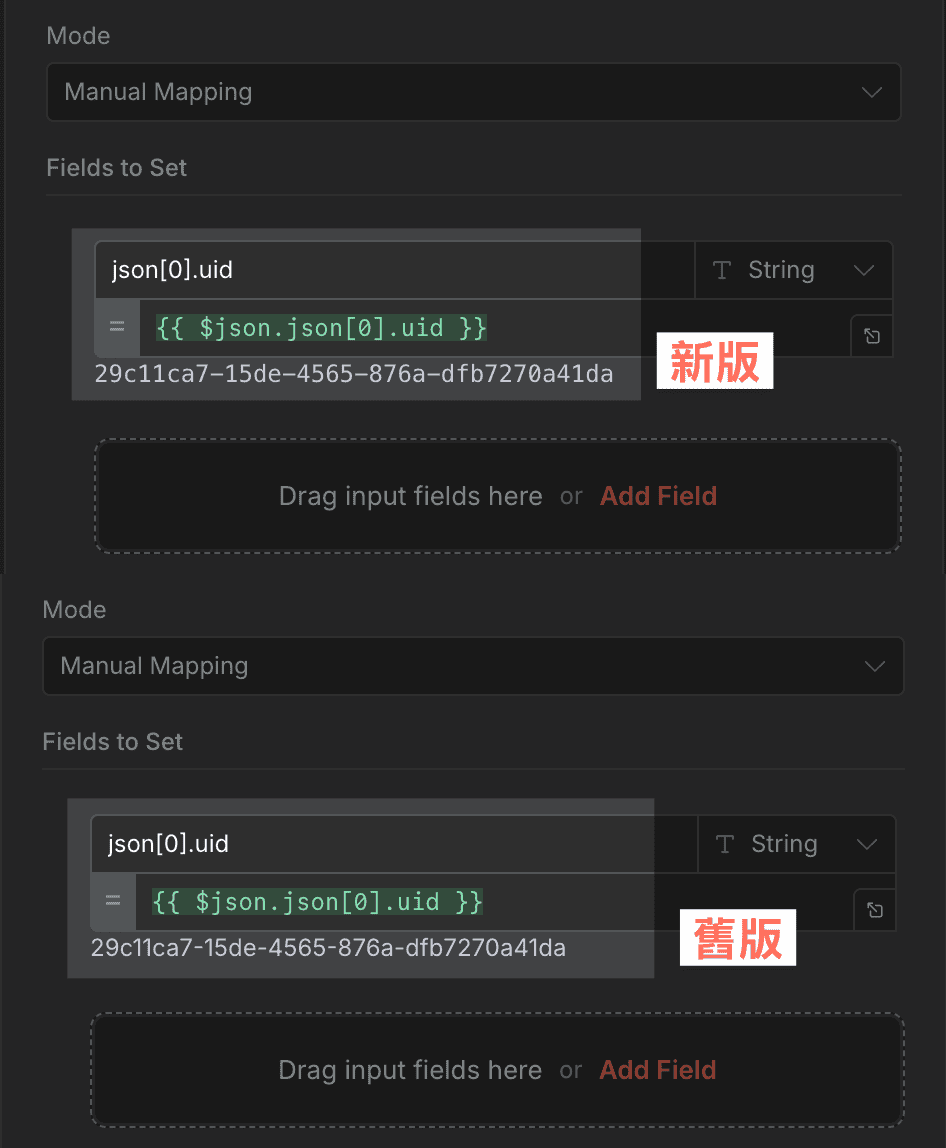
Task: Click the upper Drag input fields here zone
Action: tap(410, 495)
